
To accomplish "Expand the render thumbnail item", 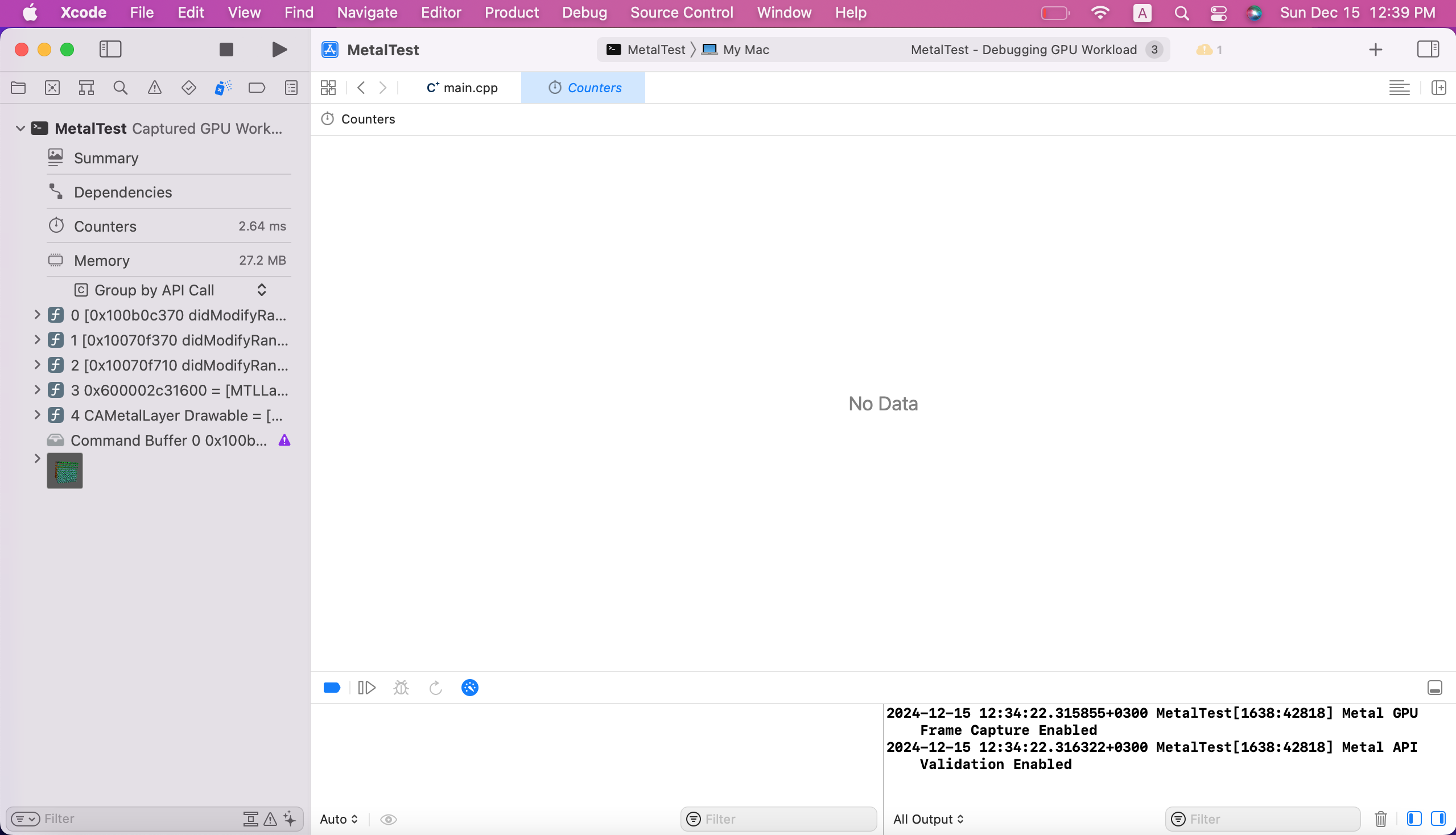I will (37, 459).
